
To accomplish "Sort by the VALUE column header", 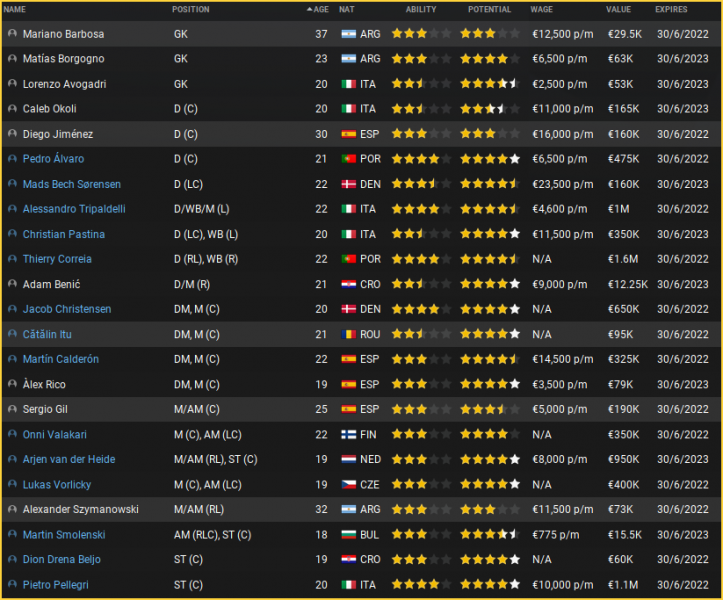I will tap(619, 9).
